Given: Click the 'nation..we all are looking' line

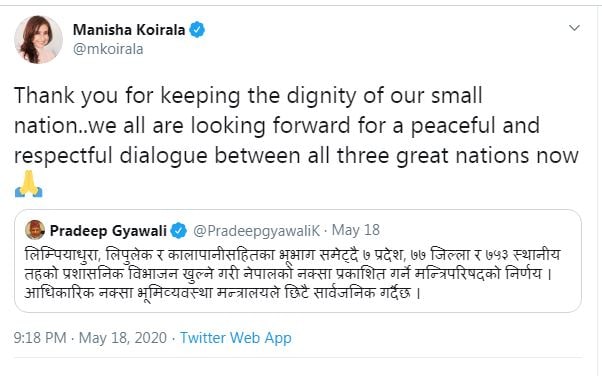Looking at the screenshot, I should (277, 126).
